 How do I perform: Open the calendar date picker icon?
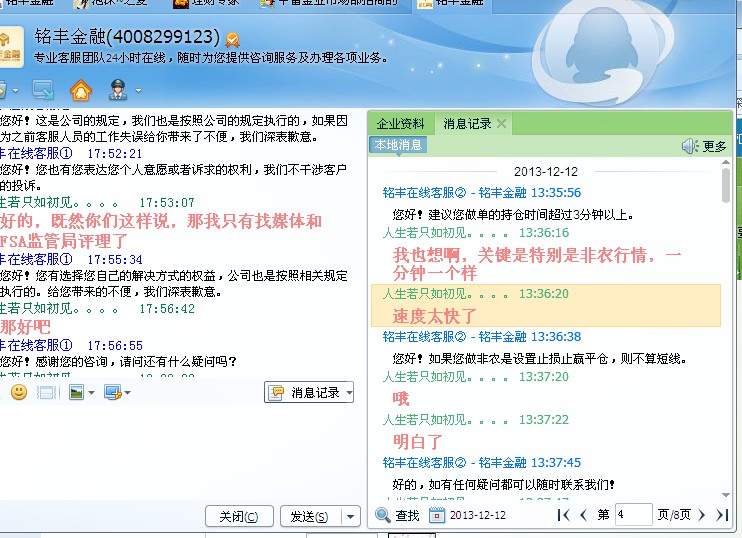(x=437, y=515)
